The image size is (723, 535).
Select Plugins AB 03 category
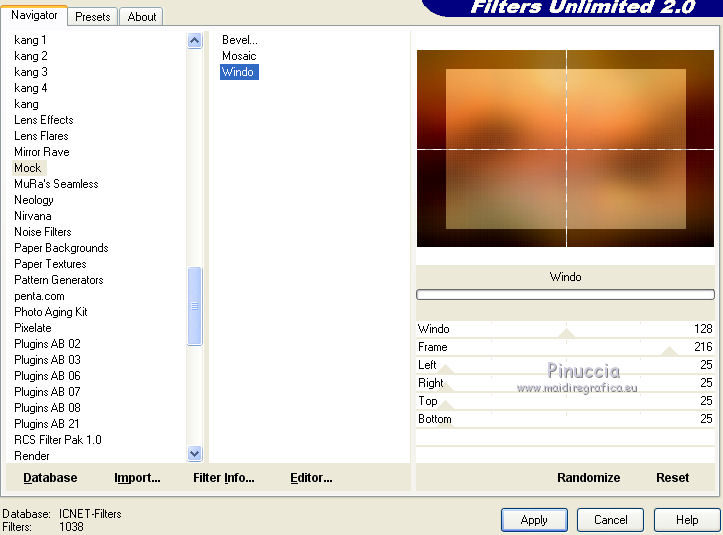click(x=47, y=360)
